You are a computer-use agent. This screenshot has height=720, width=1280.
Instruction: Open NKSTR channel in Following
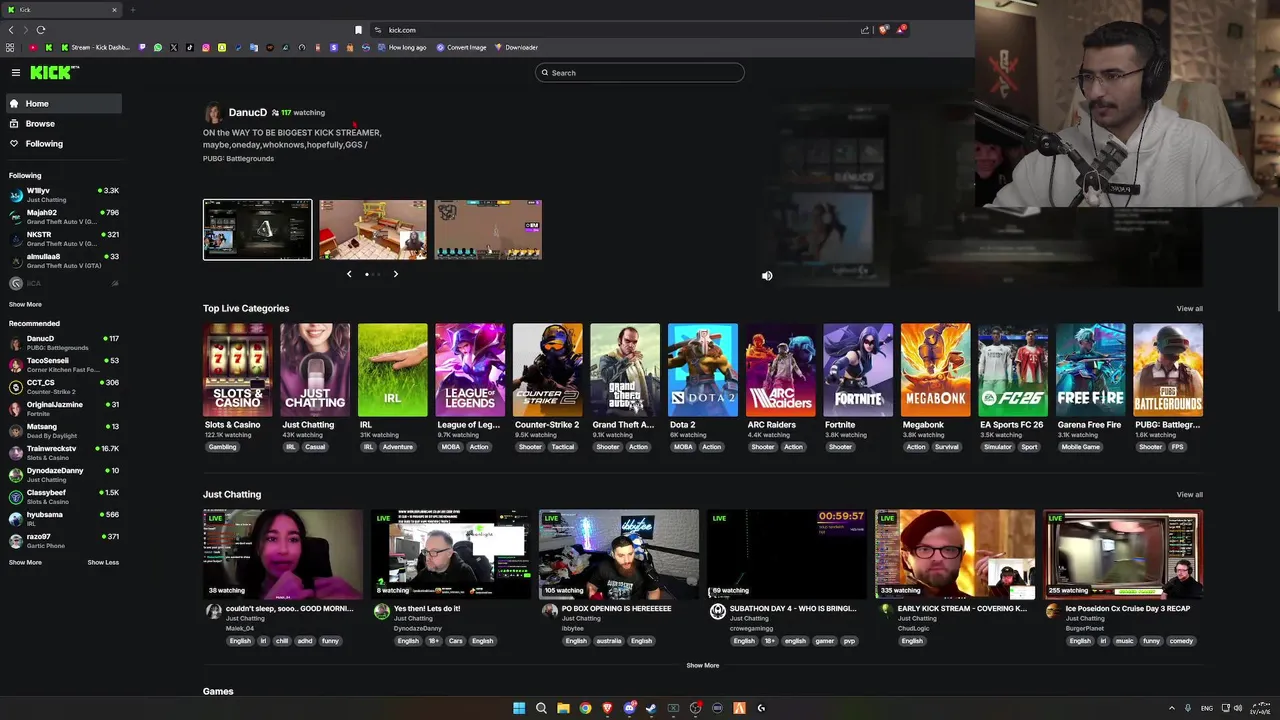coord(64,238)
